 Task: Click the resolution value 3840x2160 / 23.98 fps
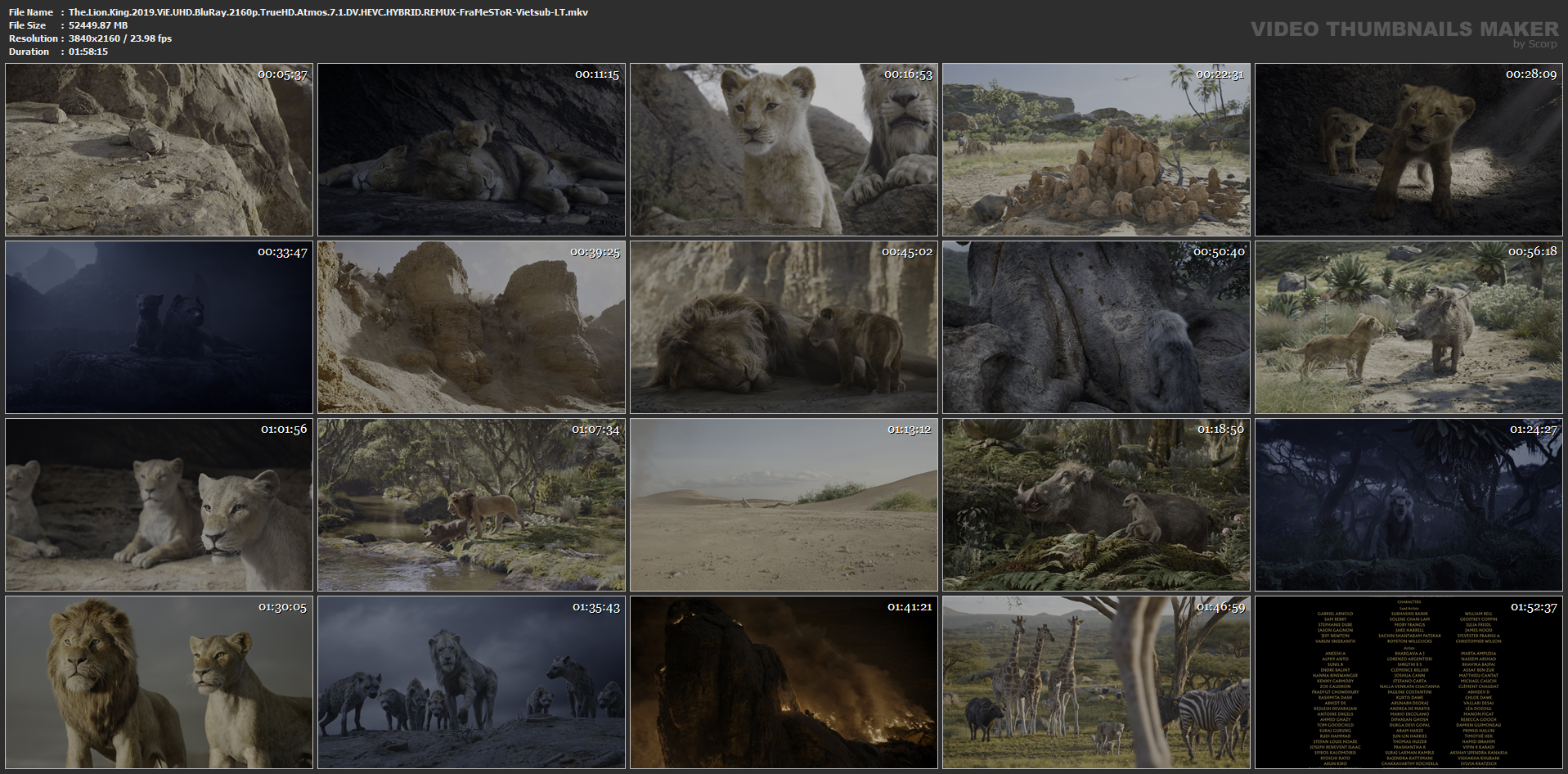click(x=120, y=38)
